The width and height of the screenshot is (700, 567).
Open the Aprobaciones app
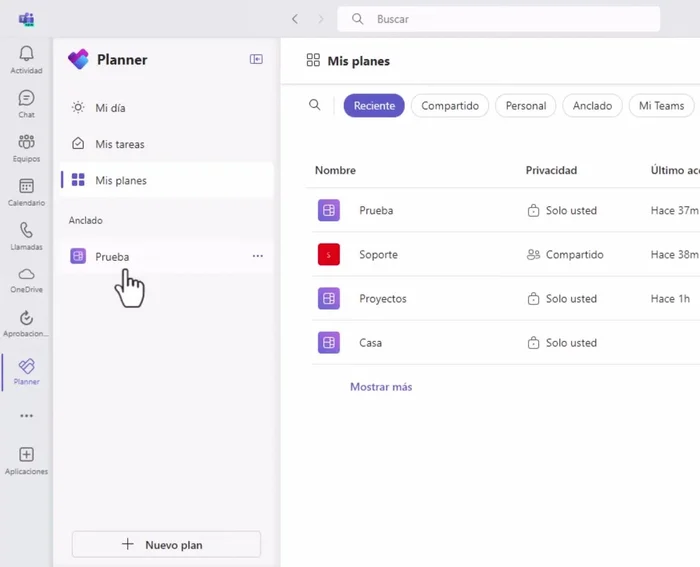point(26,324)
